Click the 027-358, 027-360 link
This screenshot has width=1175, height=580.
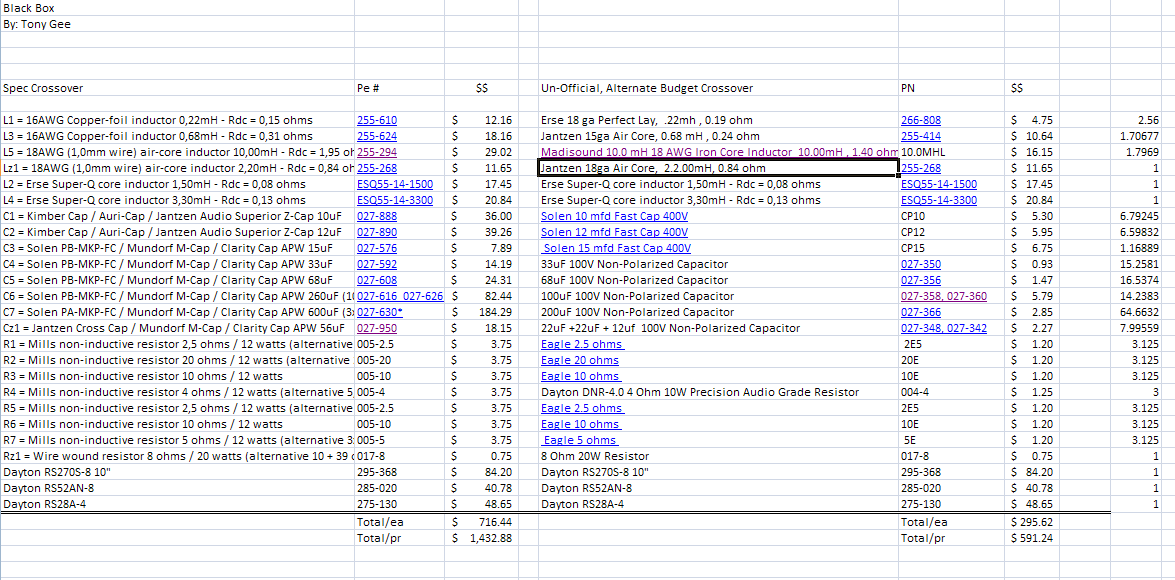coord(943,296)
